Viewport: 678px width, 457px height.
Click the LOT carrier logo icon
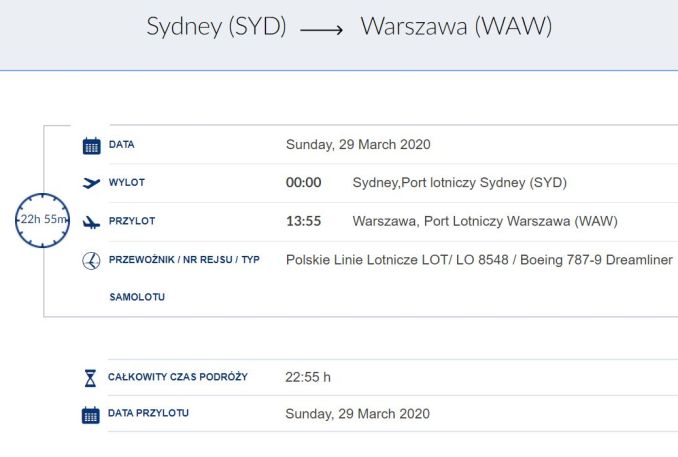tap(91, 261)
